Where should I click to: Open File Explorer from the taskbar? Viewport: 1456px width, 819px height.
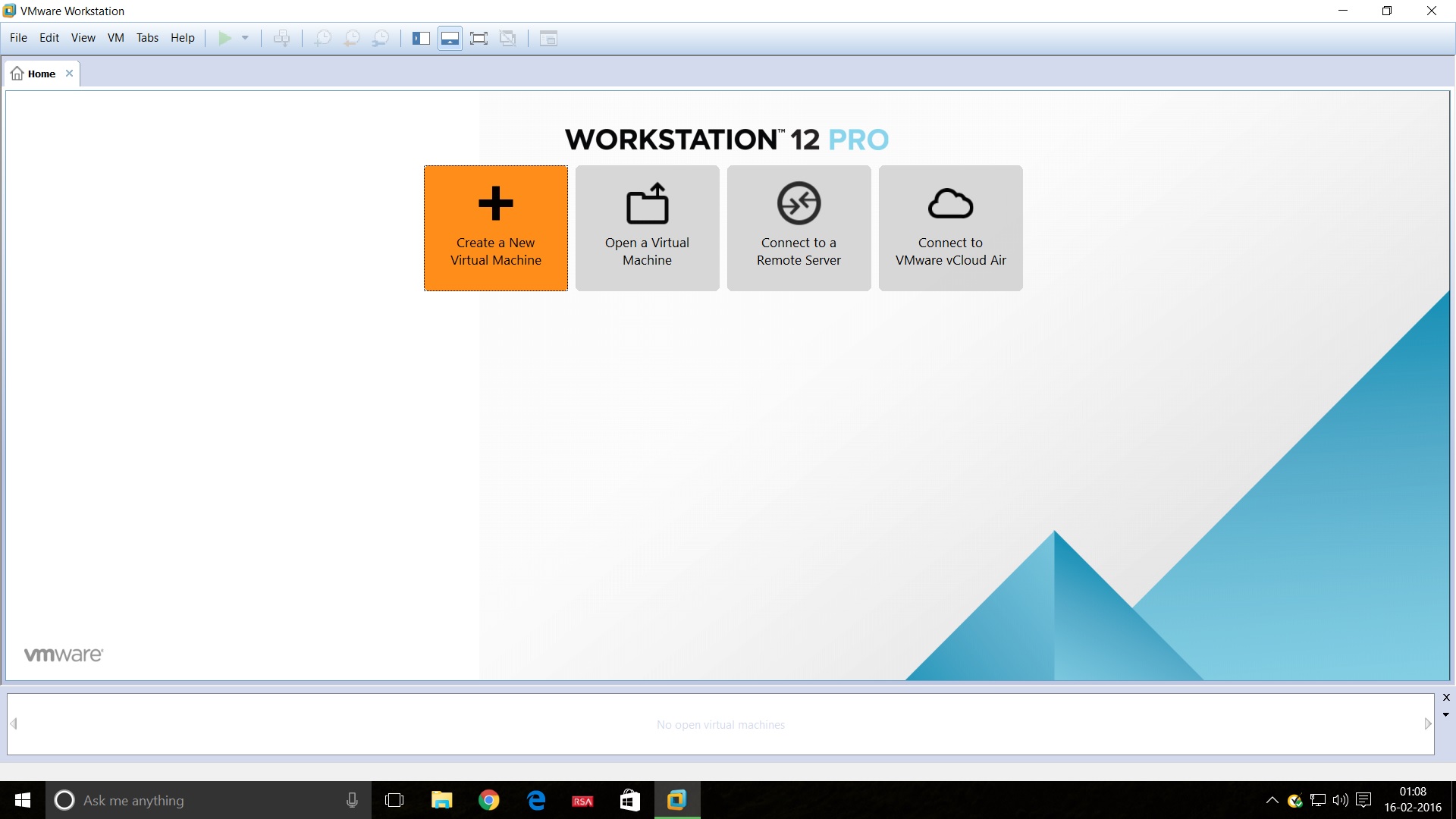click(x=441, y=800)
